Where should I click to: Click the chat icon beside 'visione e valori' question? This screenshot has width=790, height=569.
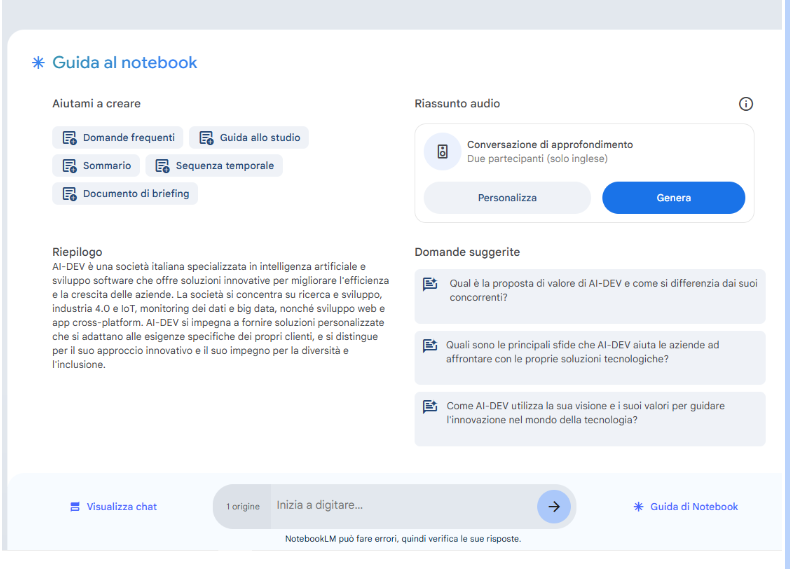(430, 407)
